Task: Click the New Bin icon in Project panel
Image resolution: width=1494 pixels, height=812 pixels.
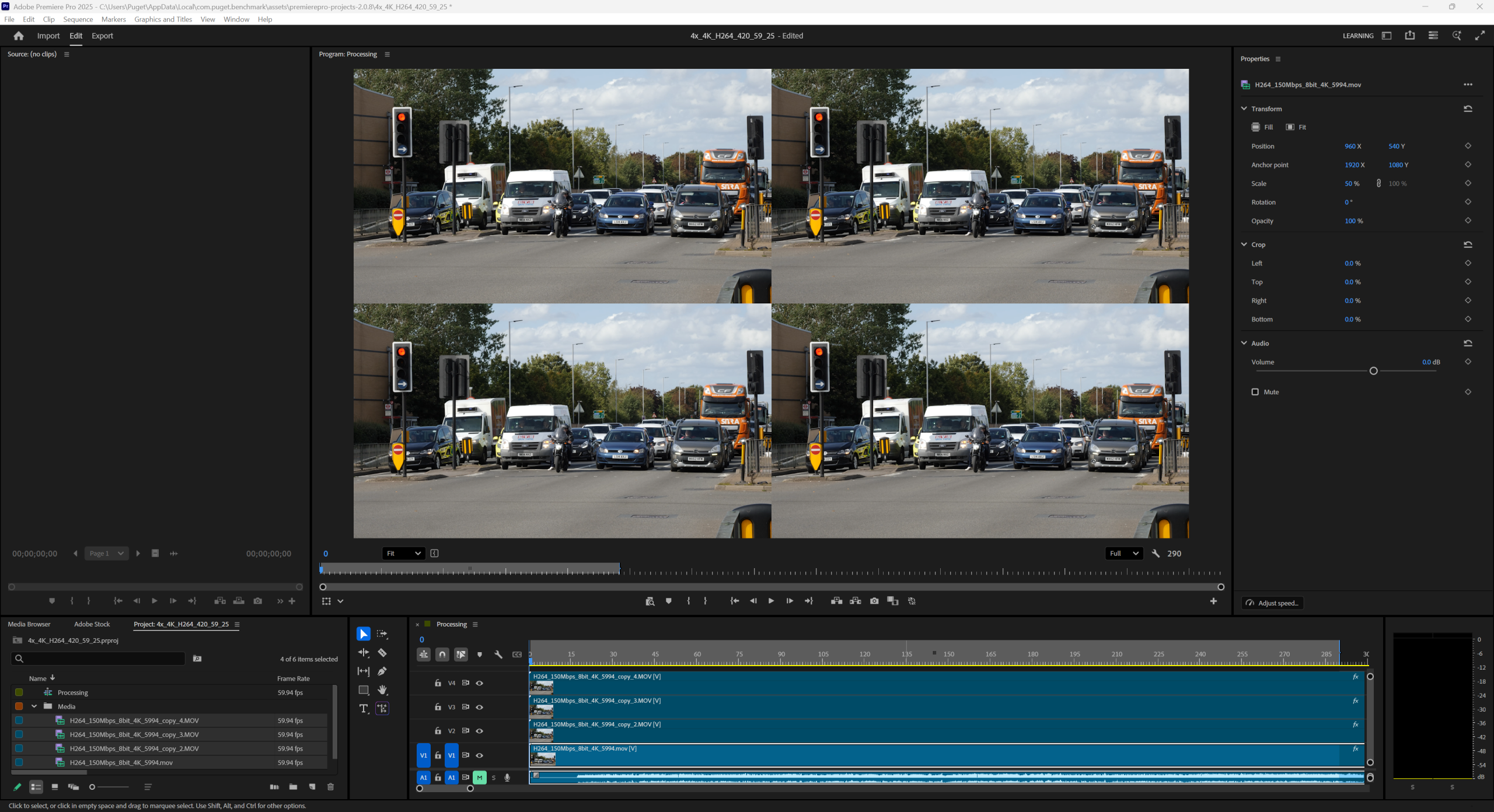Action: pos(294,787)
